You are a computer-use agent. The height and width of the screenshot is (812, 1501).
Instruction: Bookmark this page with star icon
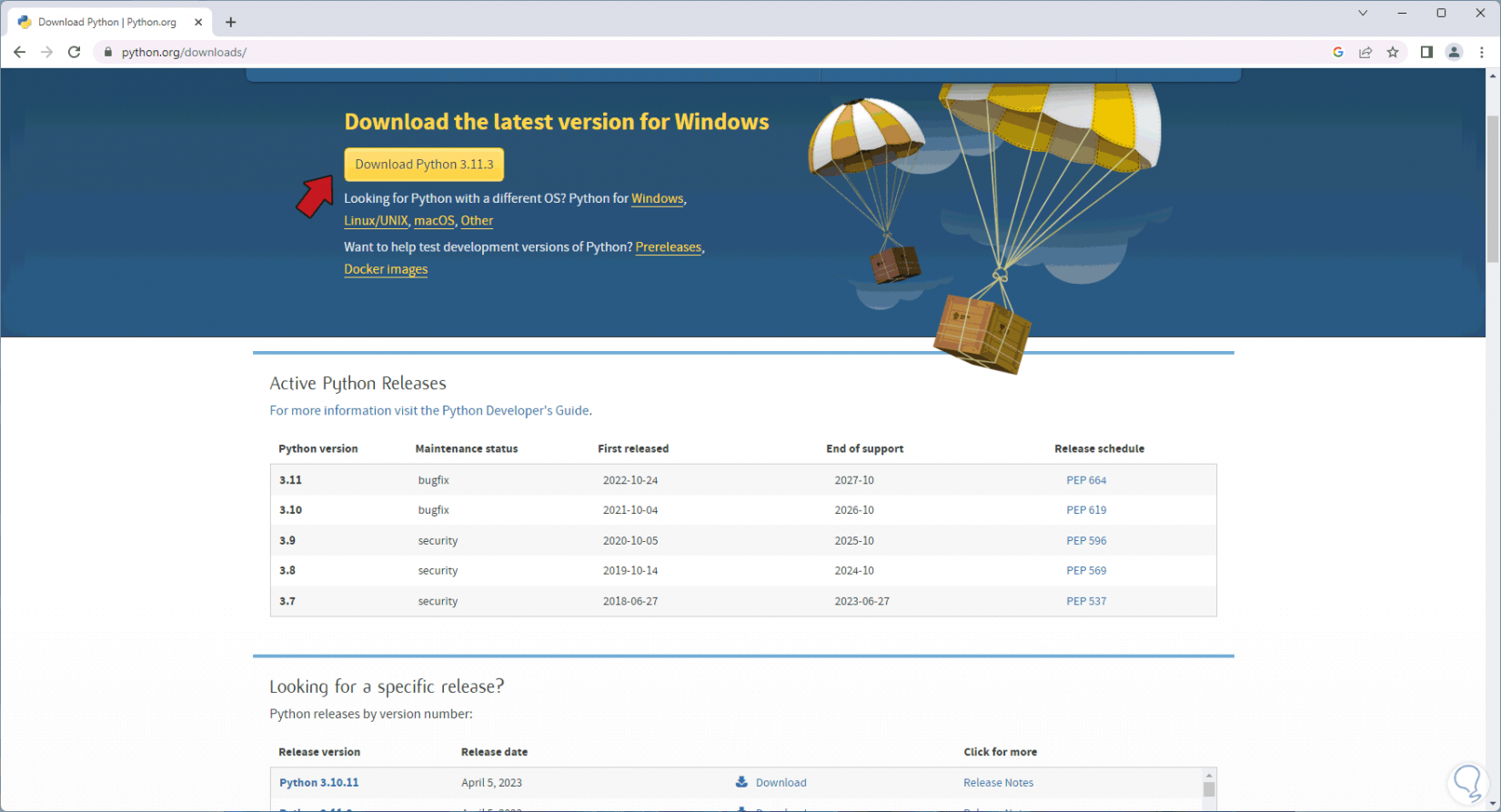pyautogui.click(x=1393, y=53)
